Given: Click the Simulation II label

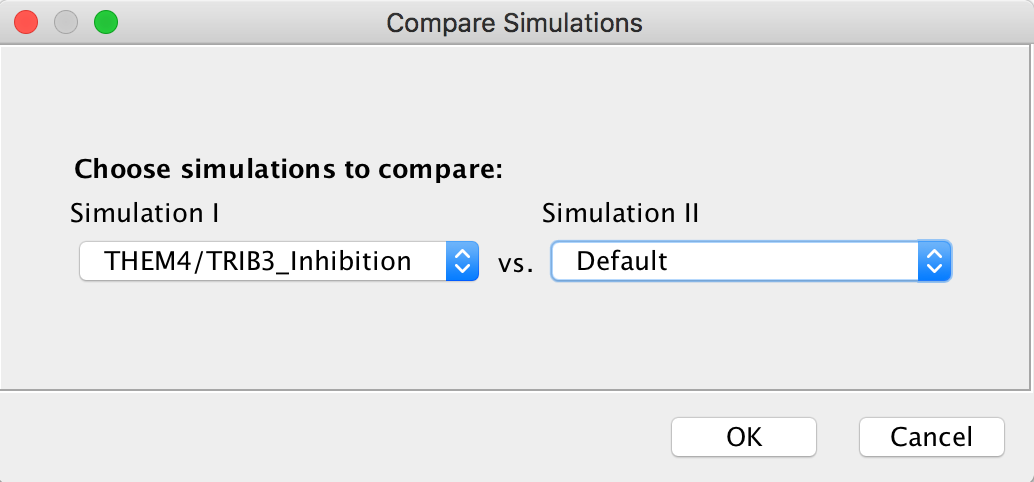Looking at the screenshot, I should (x=620, y=213).
